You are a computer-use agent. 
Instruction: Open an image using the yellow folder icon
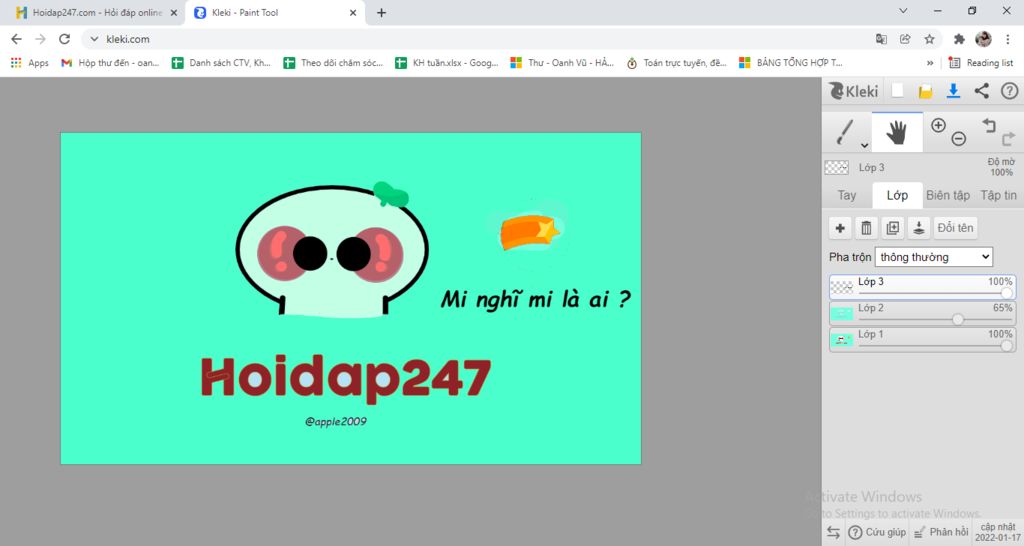(x=925, y=91)
